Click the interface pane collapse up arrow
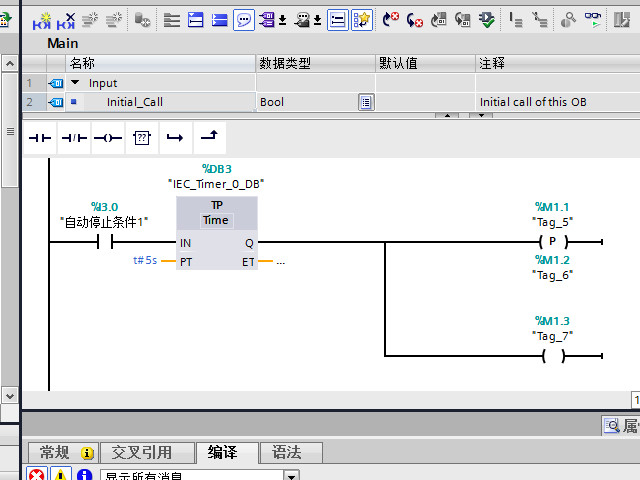 [447, 116]
